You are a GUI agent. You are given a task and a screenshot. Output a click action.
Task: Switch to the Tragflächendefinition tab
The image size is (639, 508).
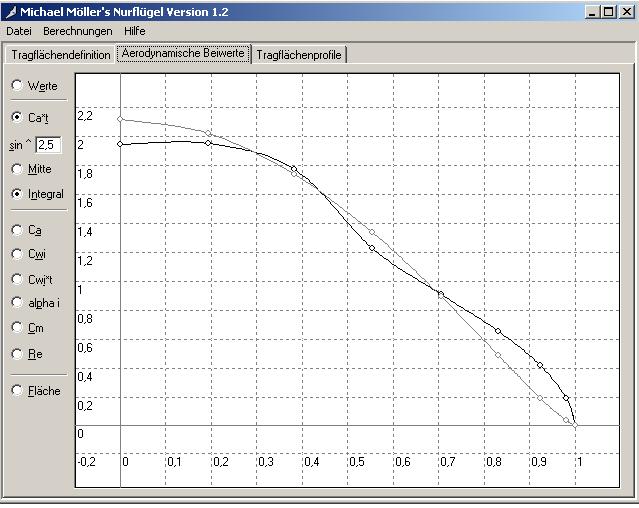[60, 55]
